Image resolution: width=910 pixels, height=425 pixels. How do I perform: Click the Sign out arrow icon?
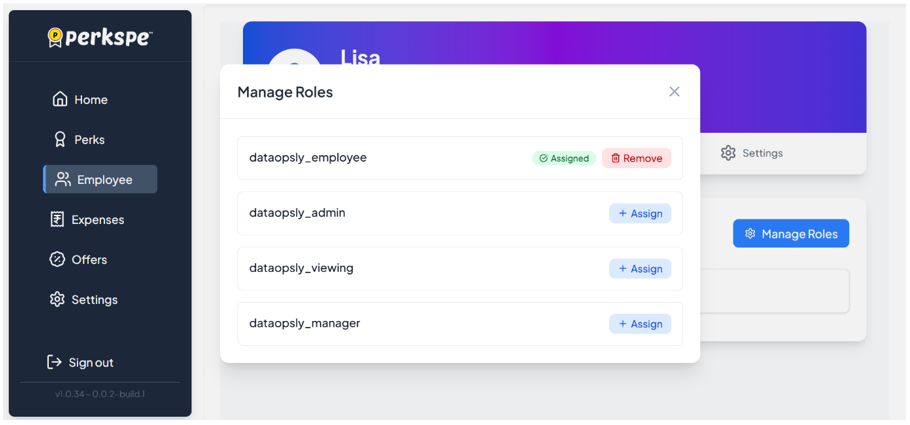click(55, 362)
